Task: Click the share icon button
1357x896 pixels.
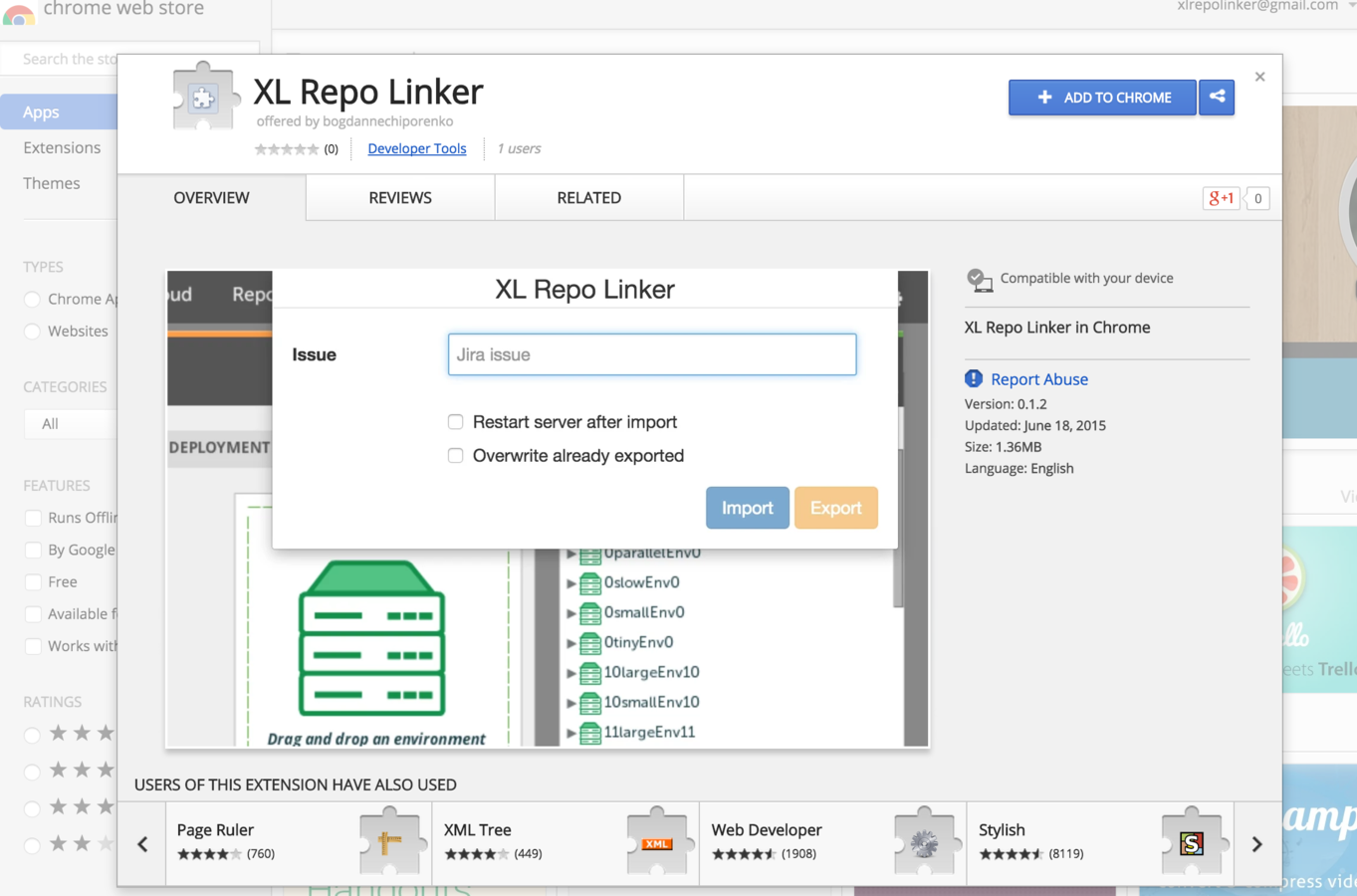Action: 1217,97
